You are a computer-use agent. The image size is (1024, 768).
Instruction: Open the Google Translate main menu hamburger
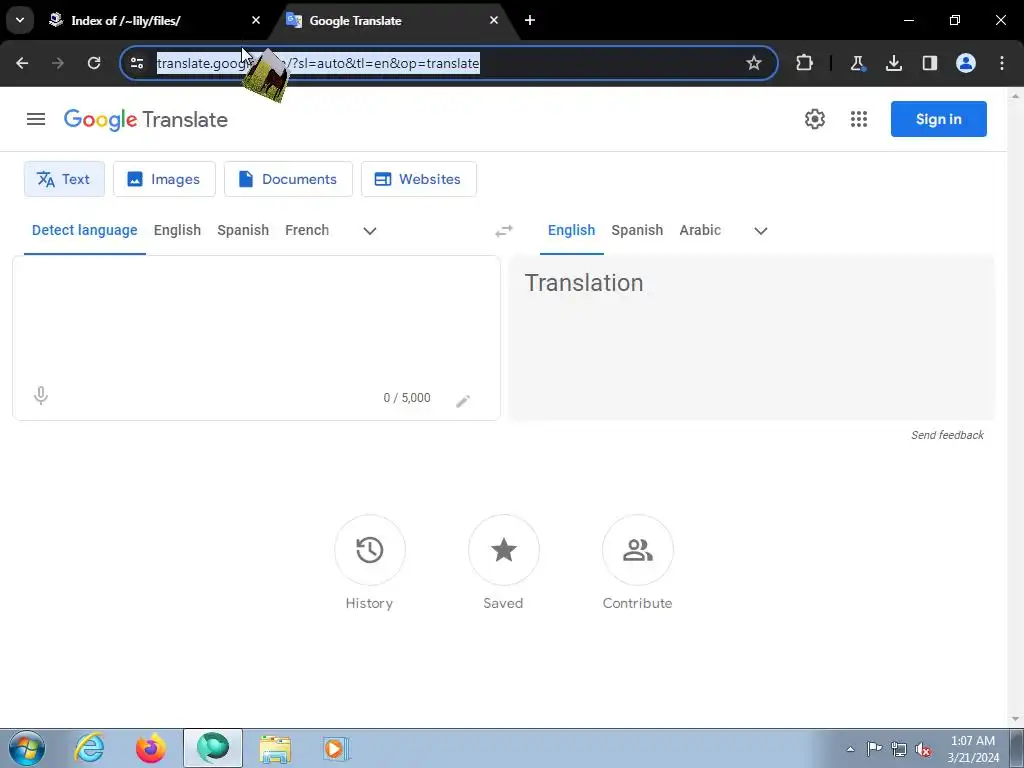click(x=36, y=119)
